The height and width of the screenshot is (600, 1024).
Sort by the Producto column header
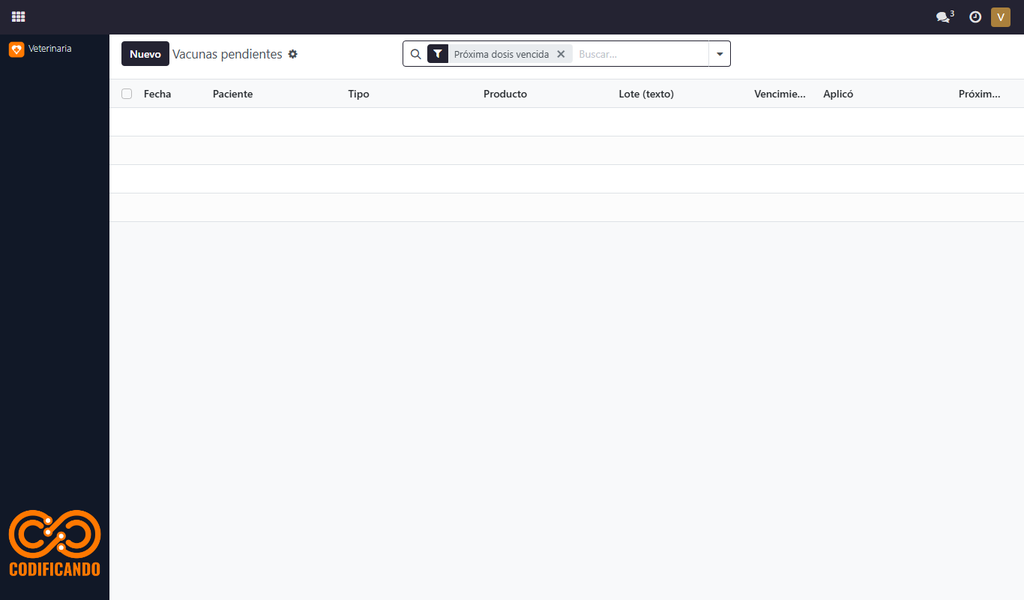tap(505, 94)
